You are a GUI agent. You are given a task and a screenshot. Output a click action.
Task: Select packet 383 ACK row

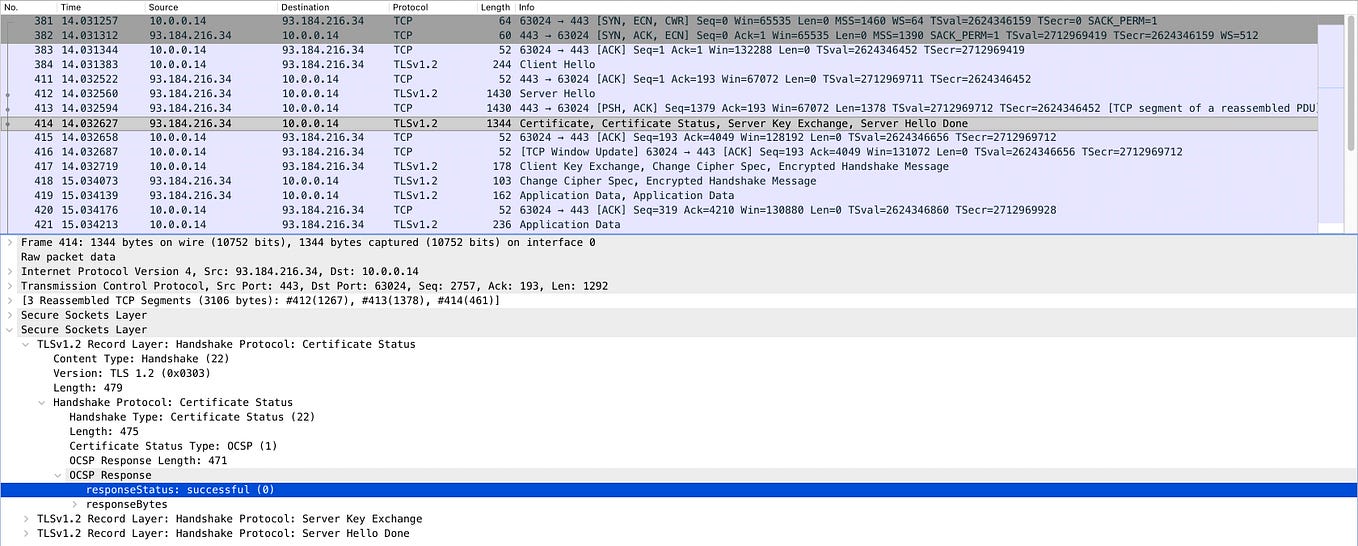(x=660, y=50)
